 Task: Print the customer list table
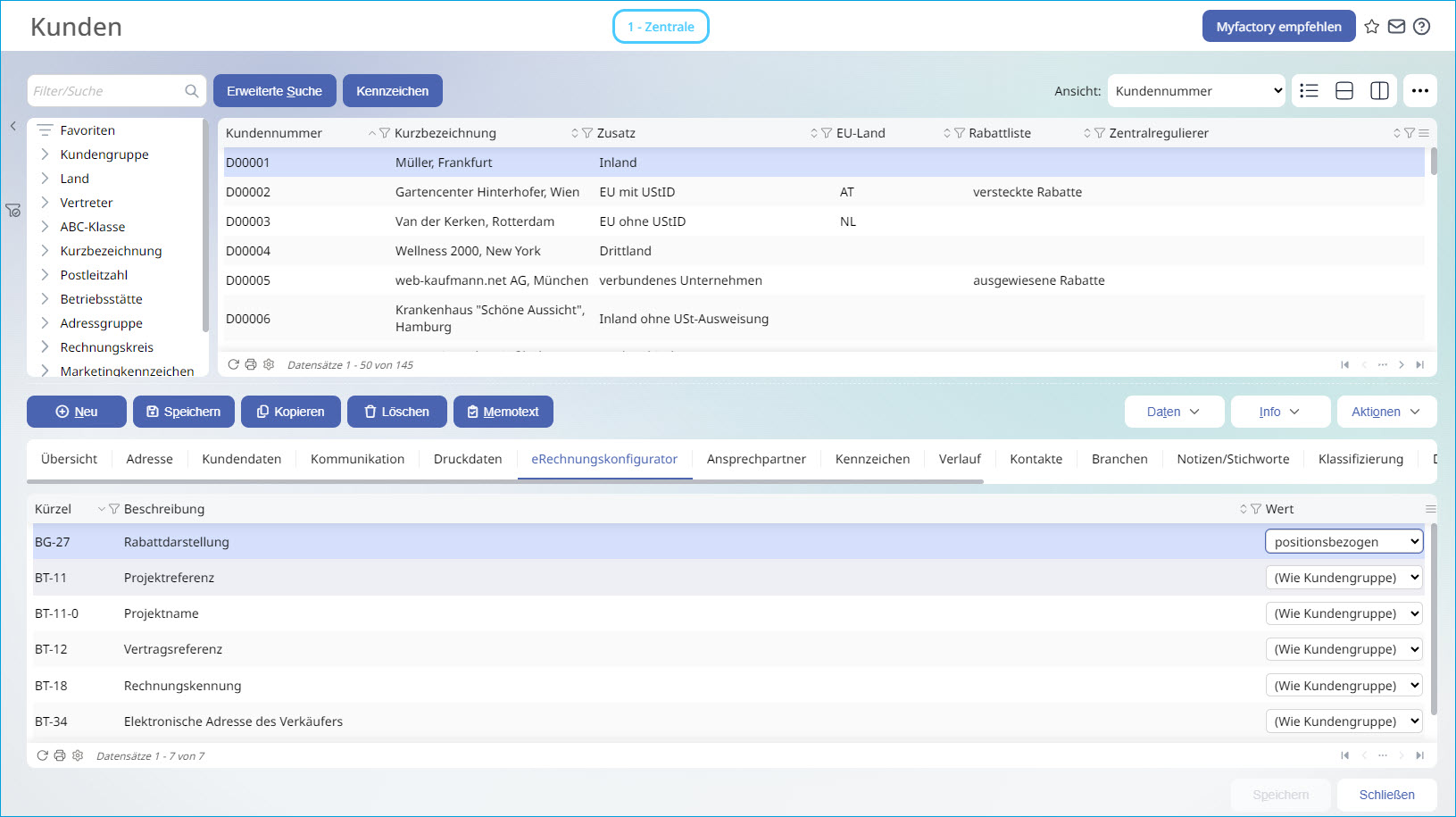click(x=251, y=364)
